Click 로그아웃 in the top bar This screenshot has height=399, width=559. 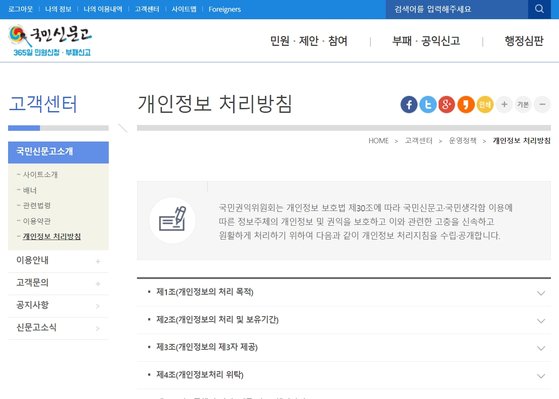(20, 9)
